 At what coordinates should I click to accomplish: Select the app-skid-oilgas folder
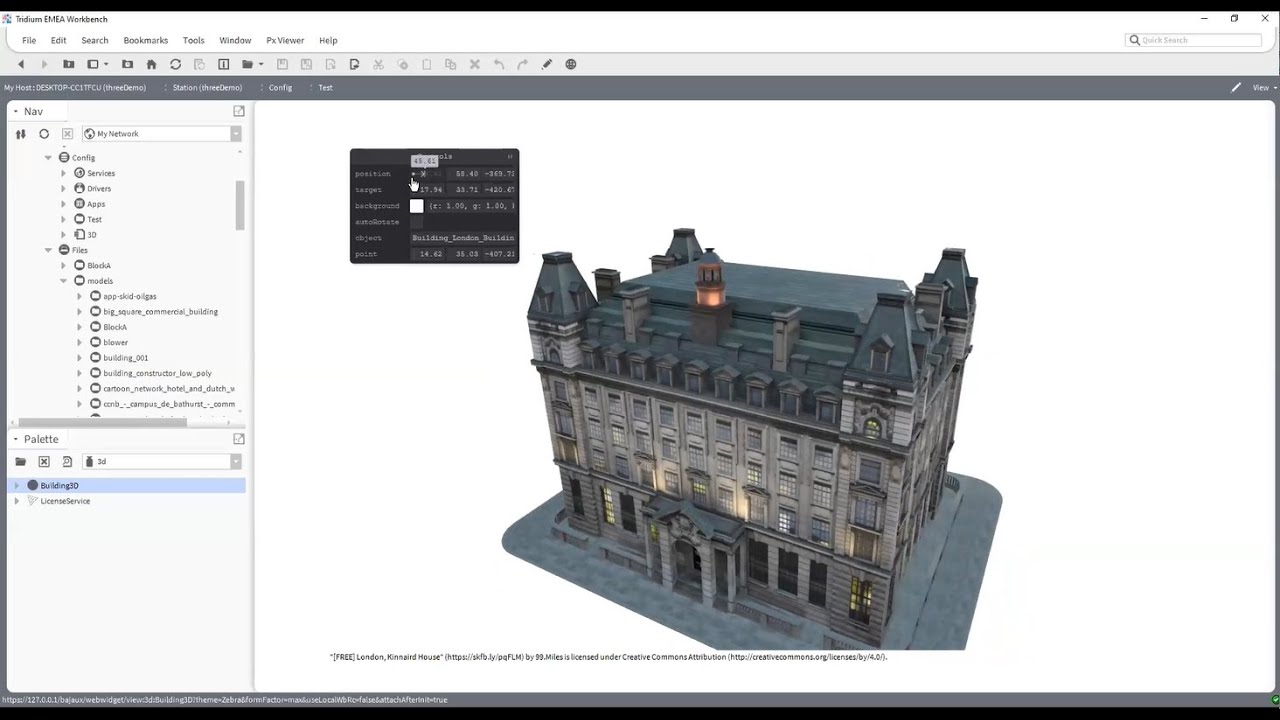coord(129,297)
